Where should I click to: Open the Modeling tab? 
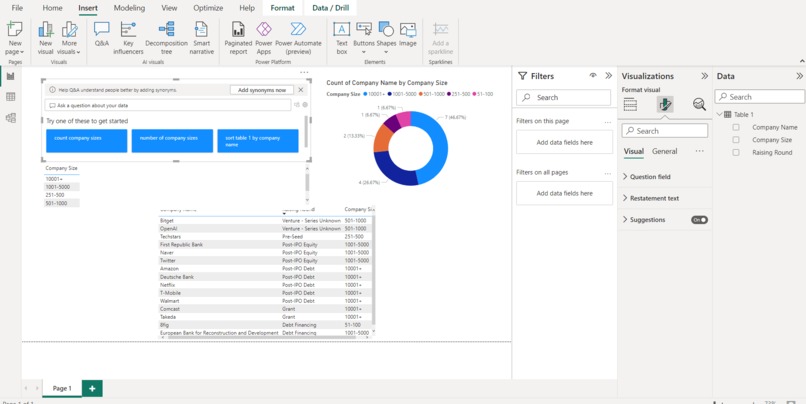point(129,8)
